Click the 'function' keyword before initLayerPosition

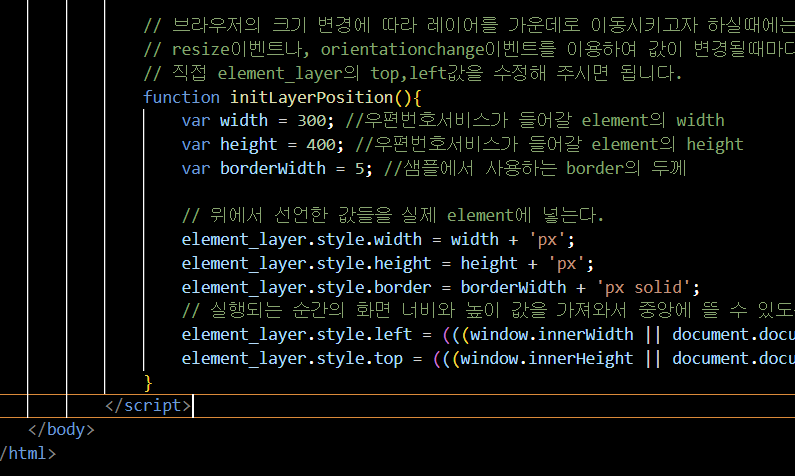pyautogui.click(x=182, y=97)
